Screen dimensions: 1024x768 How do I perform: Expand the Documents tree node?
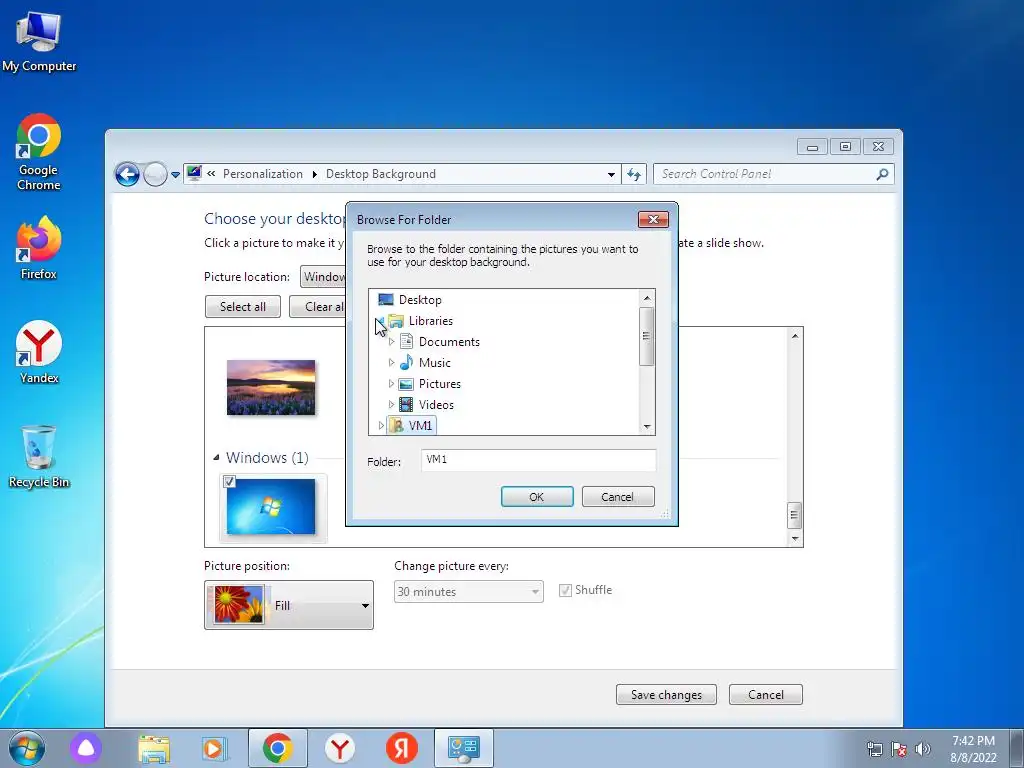(391, 342)
